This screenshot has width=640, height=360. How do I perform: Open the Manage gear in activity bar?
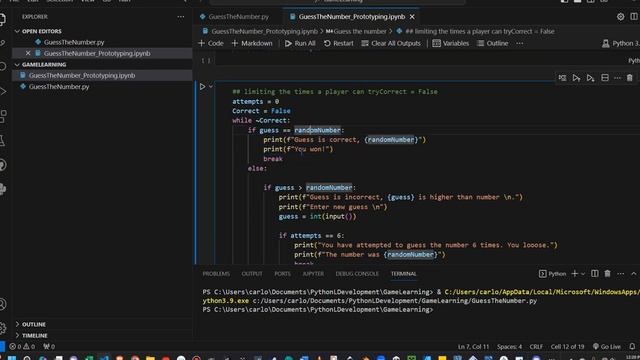click(x=3, y=328)
